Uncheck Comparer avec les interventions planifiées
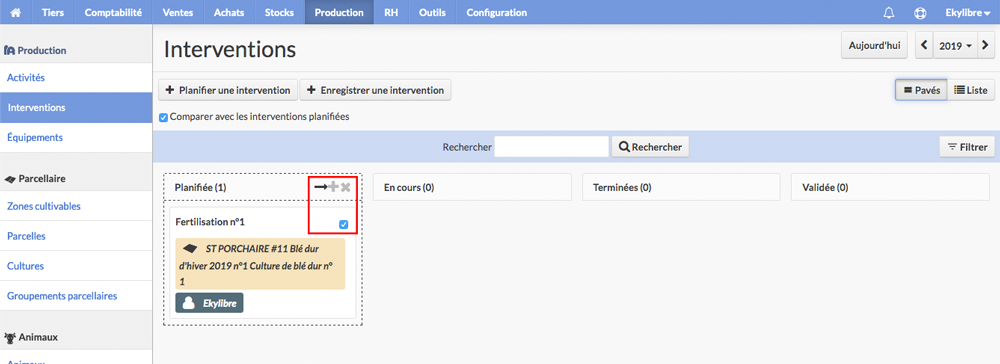 163,117
